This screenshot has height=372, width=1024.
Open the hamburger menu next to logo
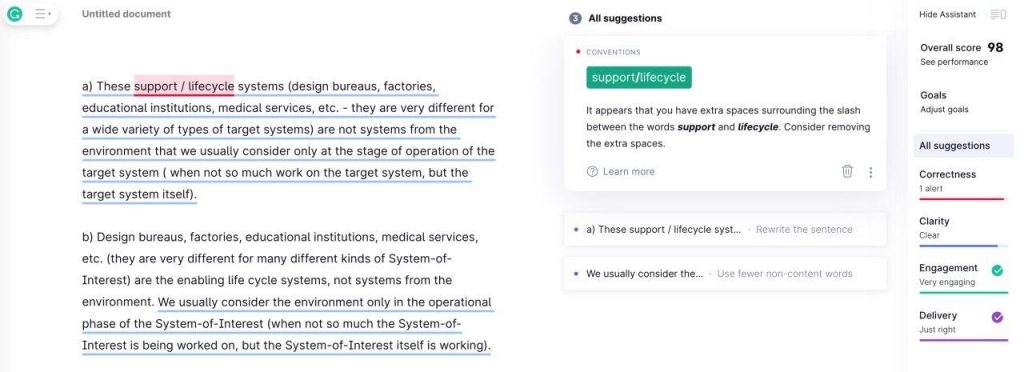tap(42, 14)
